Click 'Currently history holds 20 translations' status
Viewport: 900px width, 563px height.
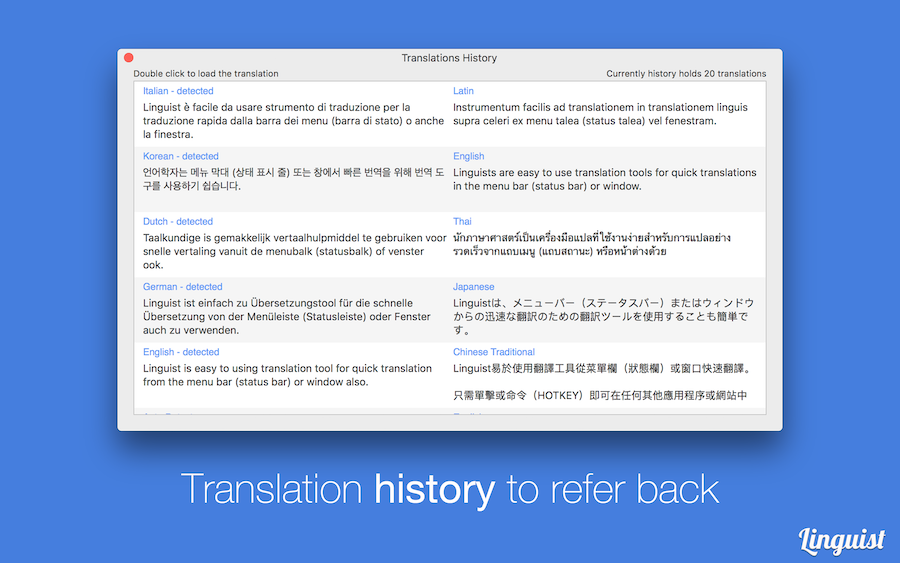tap(686, 73)
